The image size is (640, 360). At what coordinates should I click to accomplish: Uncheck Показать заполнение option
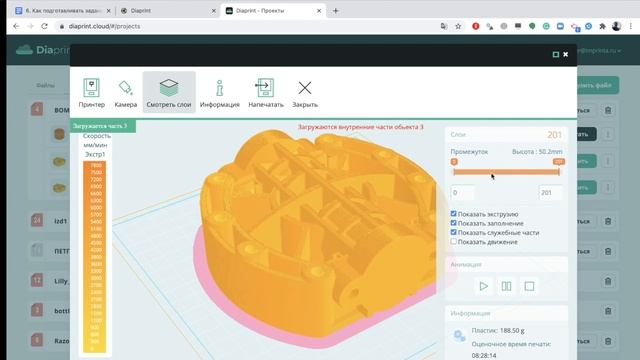(453, 223)
